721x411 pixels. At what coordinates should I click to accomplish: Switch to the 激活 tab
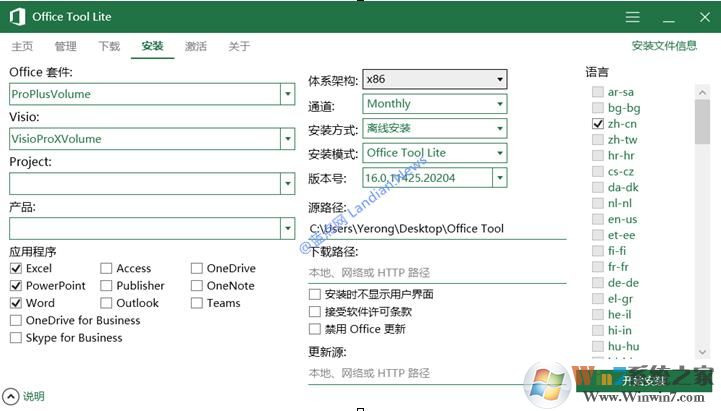tap(196, 46)
